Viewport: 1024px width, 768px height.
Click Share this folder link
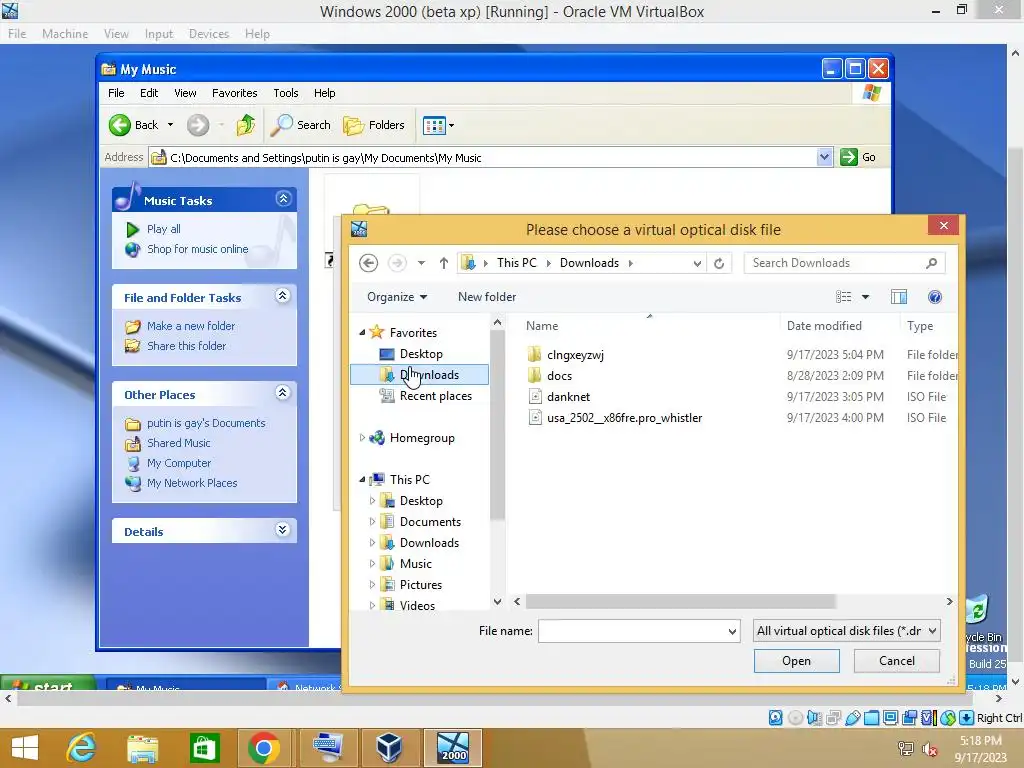coord(186,346)
